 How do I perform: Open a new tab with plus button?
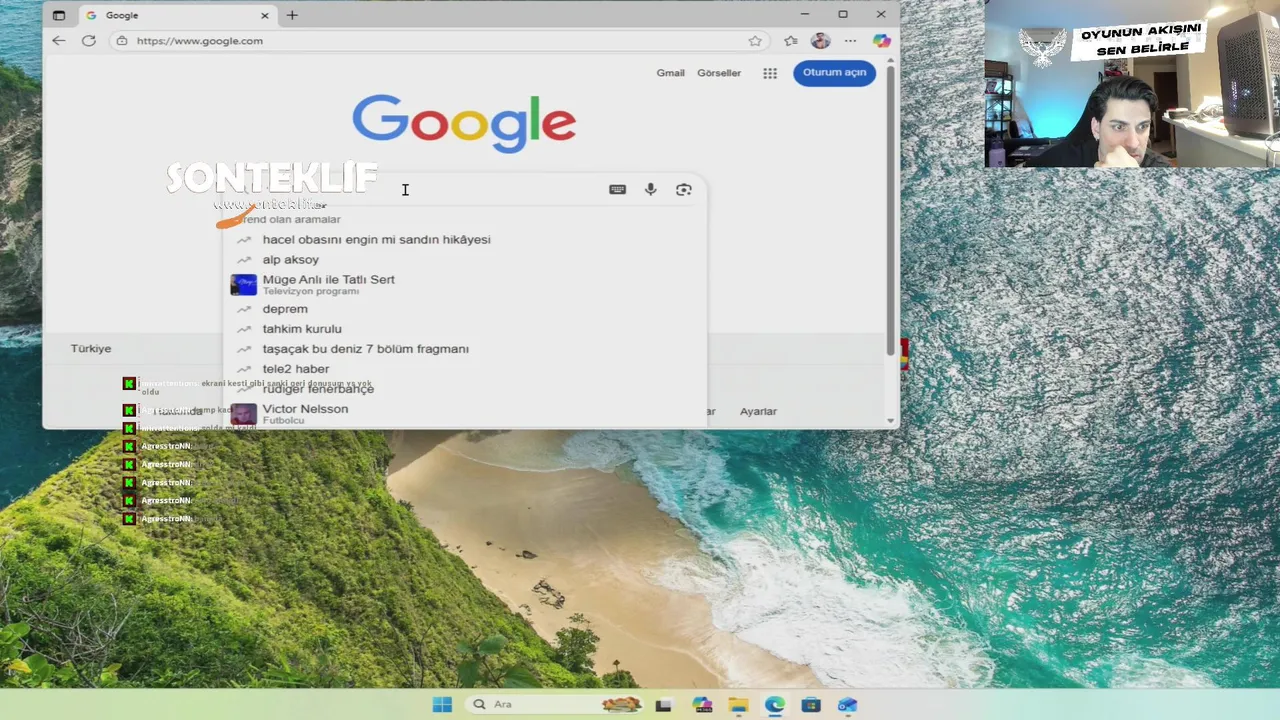(292, 15)
